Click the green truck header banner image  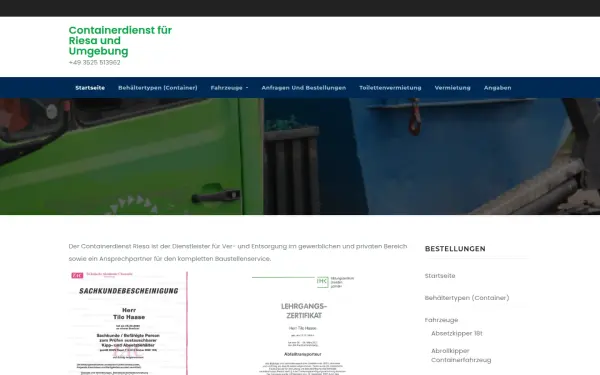(300, 156)
